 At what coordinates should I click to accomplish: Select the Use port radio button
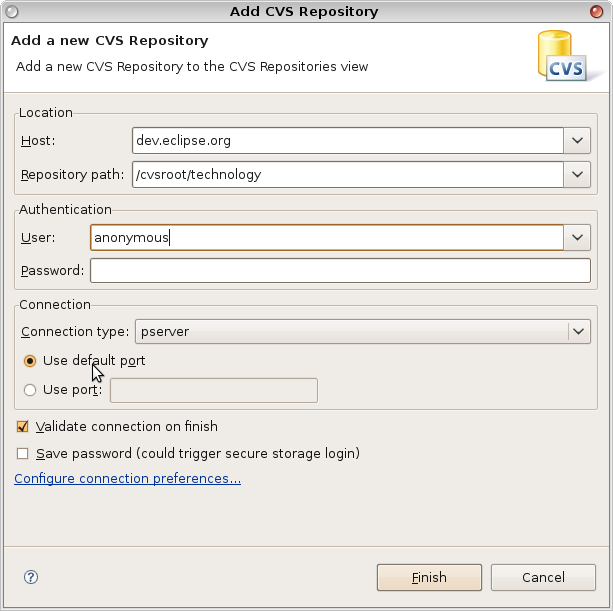click(x=30, y=390)
